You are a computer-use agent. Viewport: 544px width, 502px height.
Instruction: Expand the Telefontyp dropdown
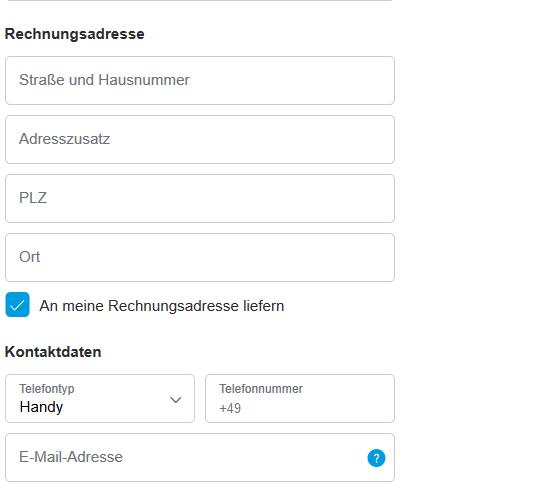click(100, 398)
